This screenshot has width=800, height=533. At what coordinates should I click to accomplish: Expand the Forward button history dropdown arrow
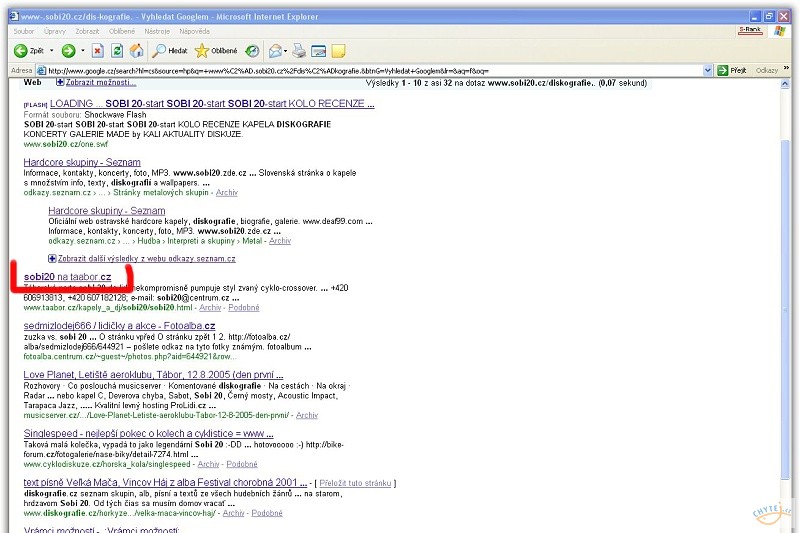coord(83,50)
